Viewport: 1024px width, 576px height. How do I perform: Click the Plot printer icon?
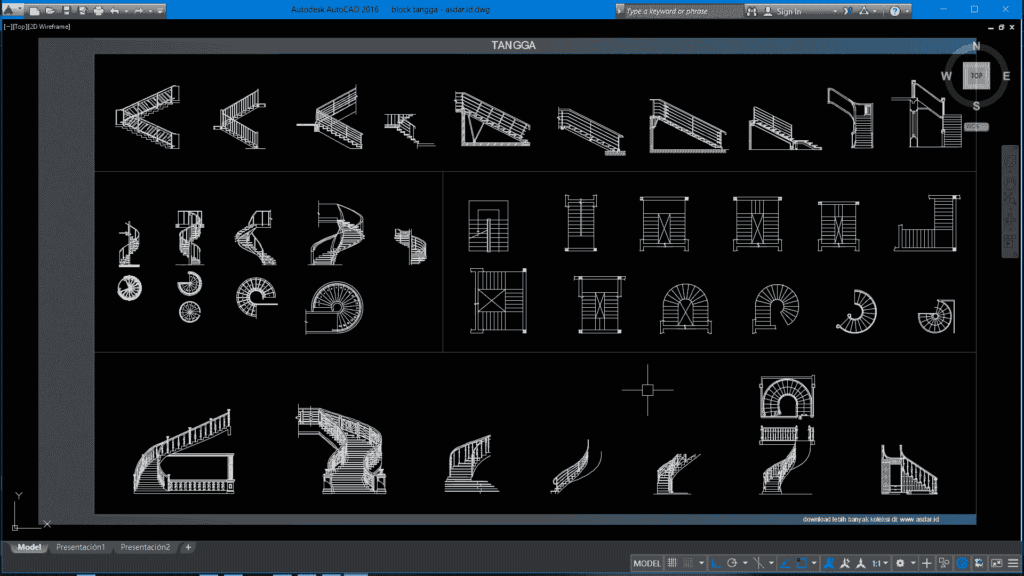[x=98, y=11]
